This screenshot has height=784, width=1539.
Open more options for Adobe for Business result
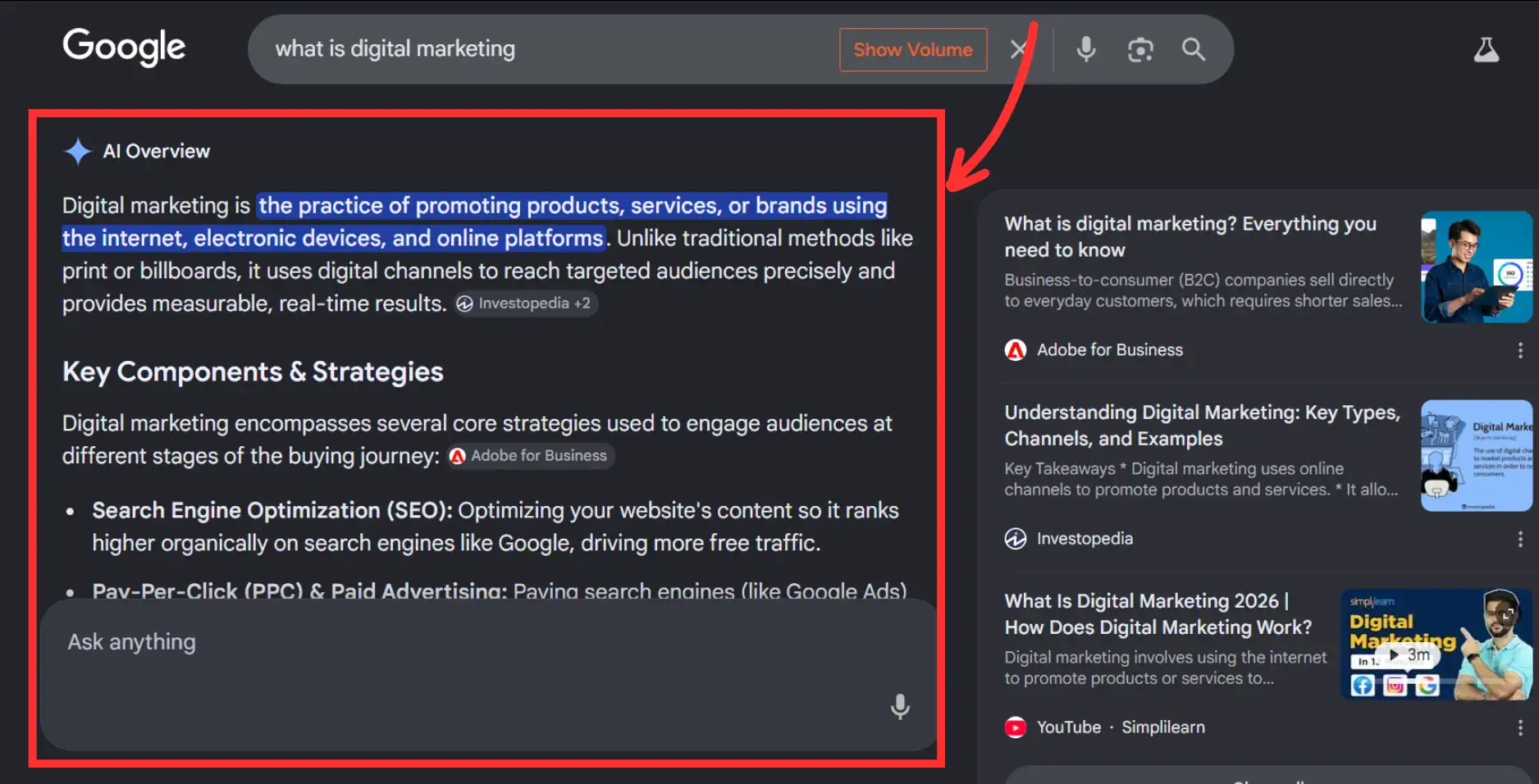1520,350
